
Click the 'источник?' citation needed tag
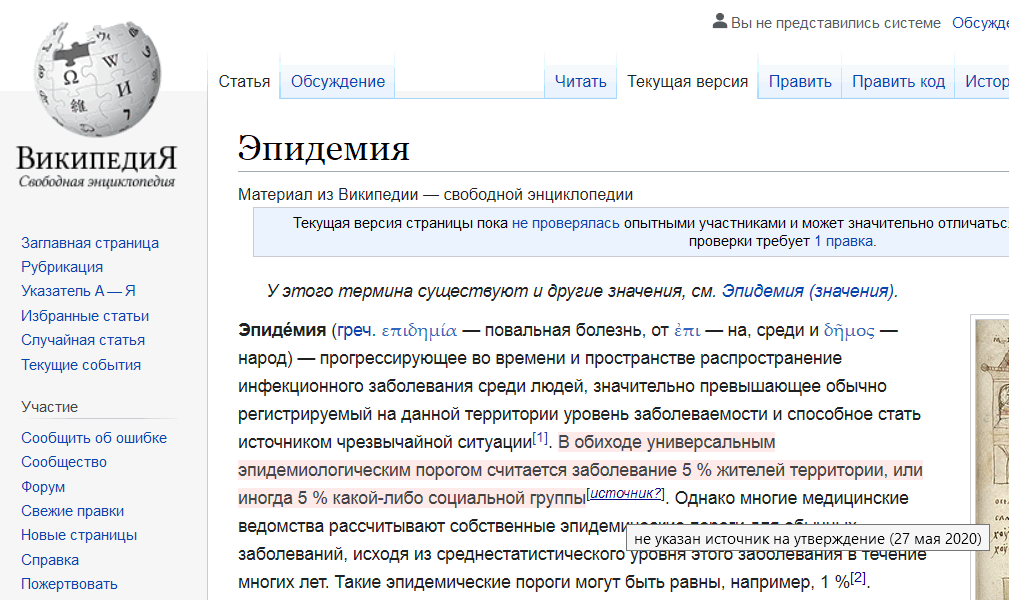pyautogui.click(x=626, y=493)
